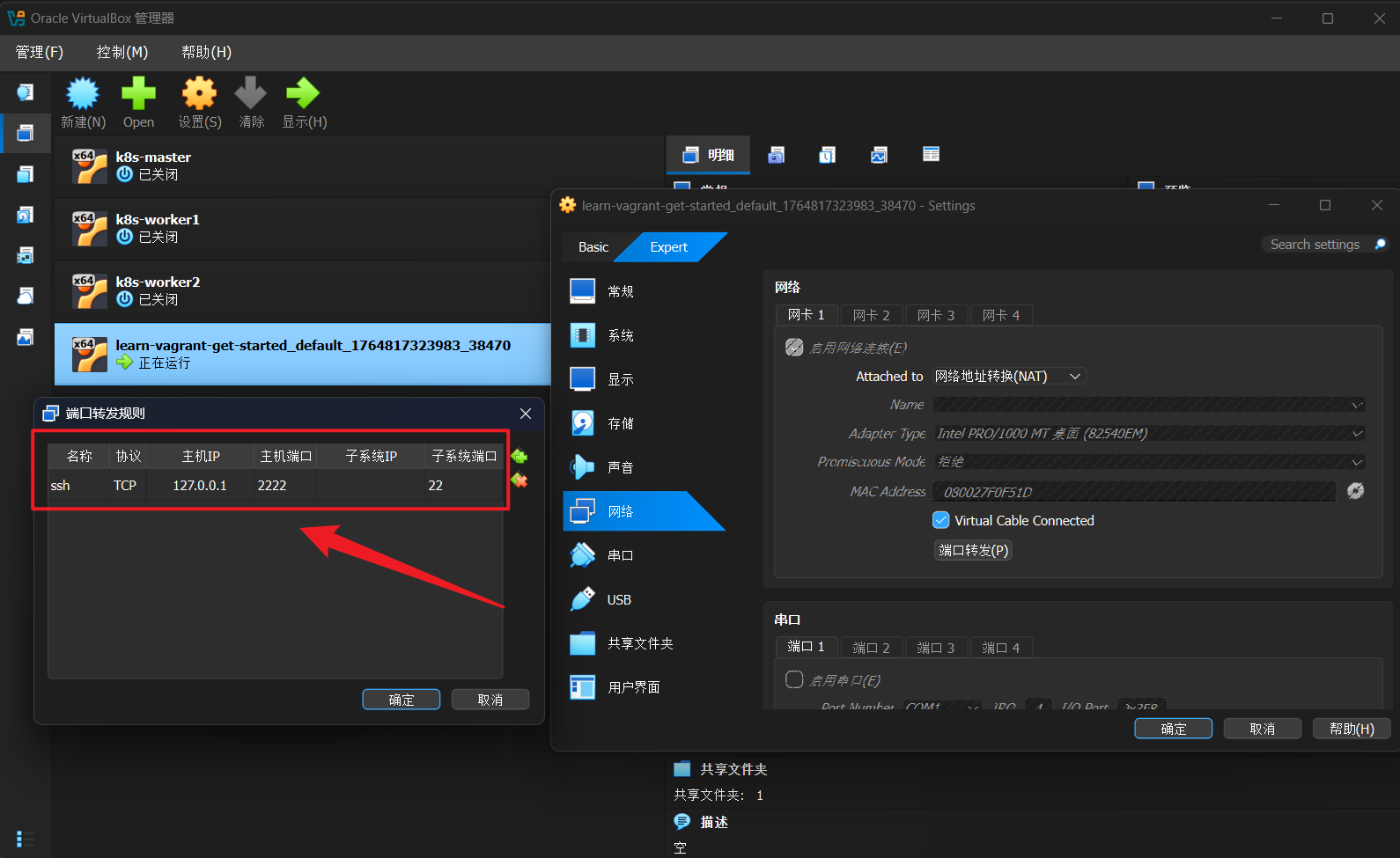Open Settings (设置) gear toolbar icon

coord(199,94)
